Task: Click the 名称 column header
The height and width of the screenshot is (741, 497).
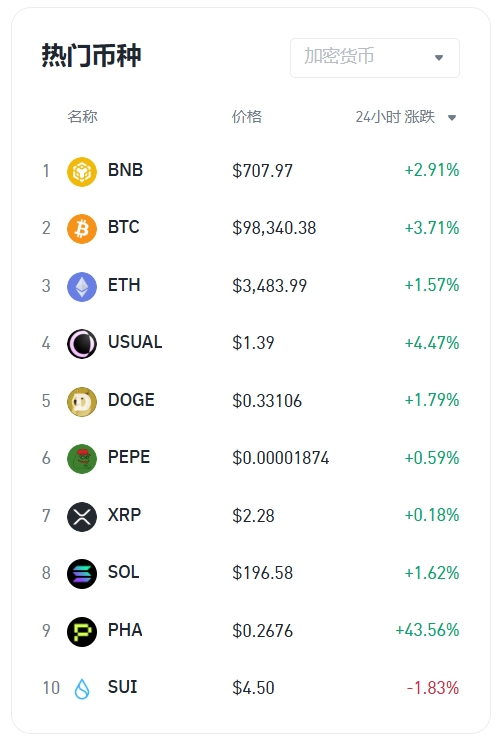Action: (x=82, y=116)
